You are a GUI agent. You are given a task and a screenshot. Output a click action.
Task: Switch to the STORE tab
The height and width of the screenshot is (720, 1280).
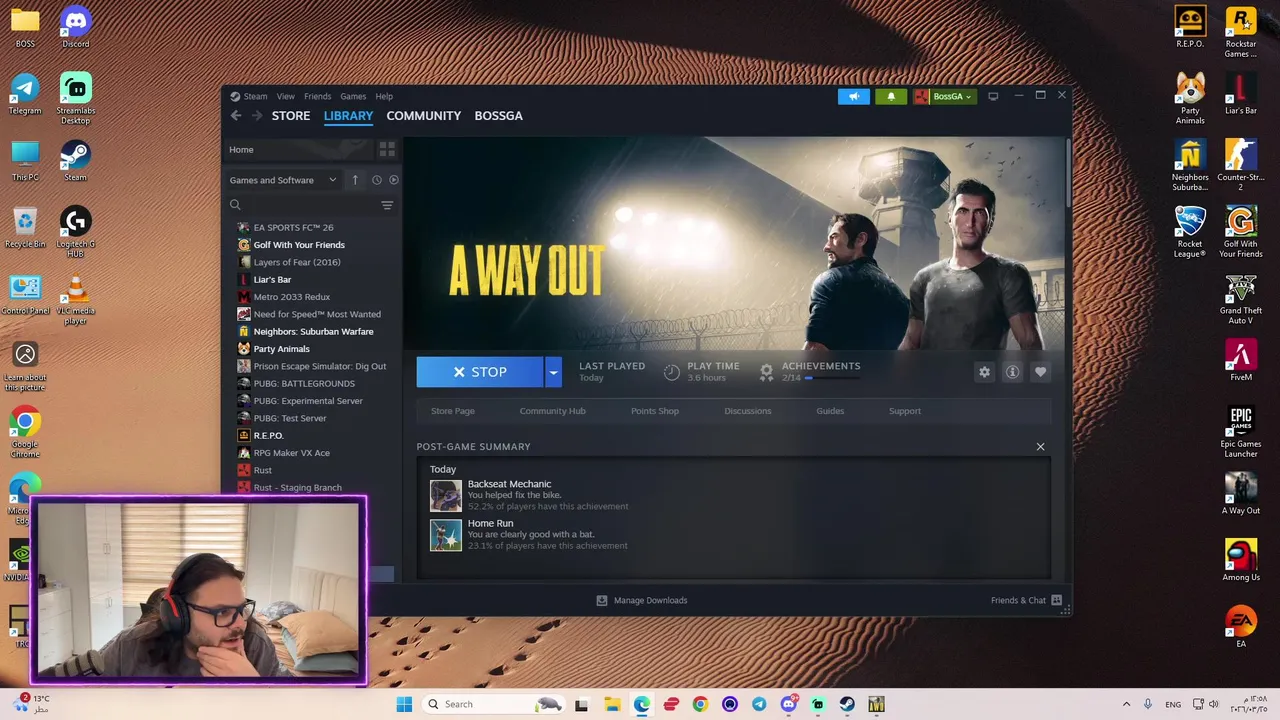pyautogui.click(x=291, y=116)
